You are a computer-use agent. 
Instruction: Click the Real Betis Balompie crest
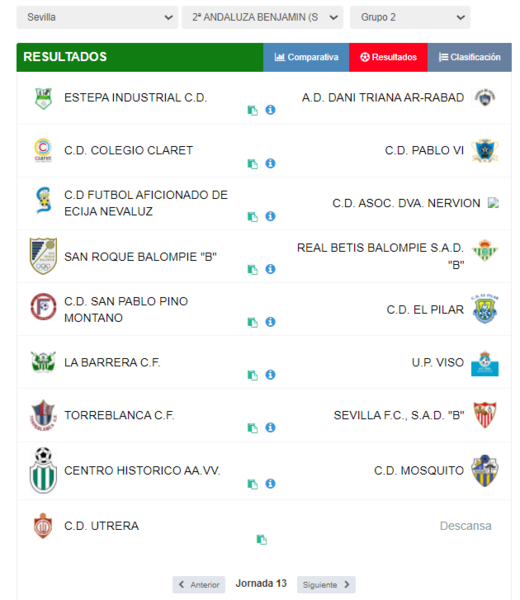point(484,251)
